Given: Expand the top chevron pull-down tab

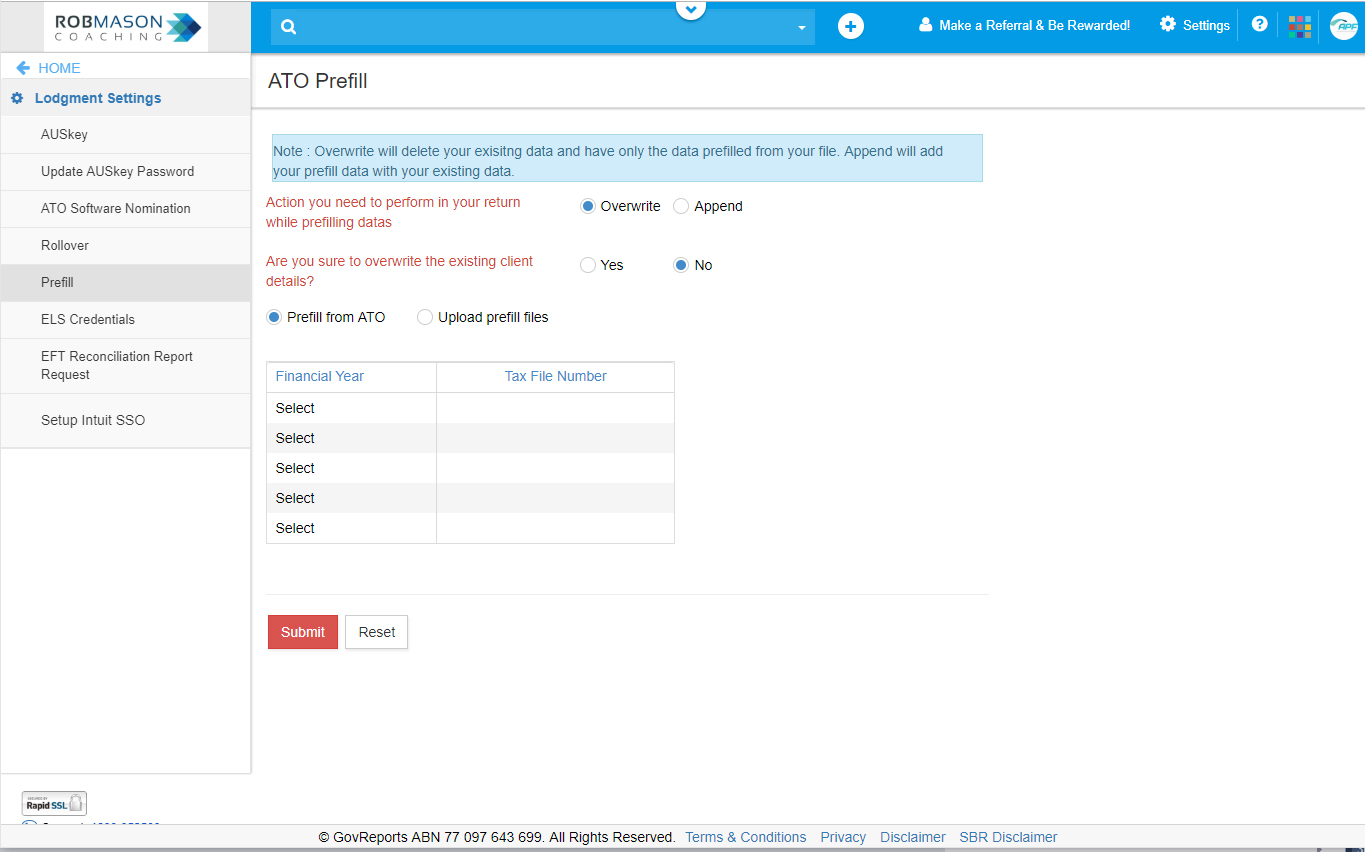Looking at the screenshot, I should (x=691, y=9).
